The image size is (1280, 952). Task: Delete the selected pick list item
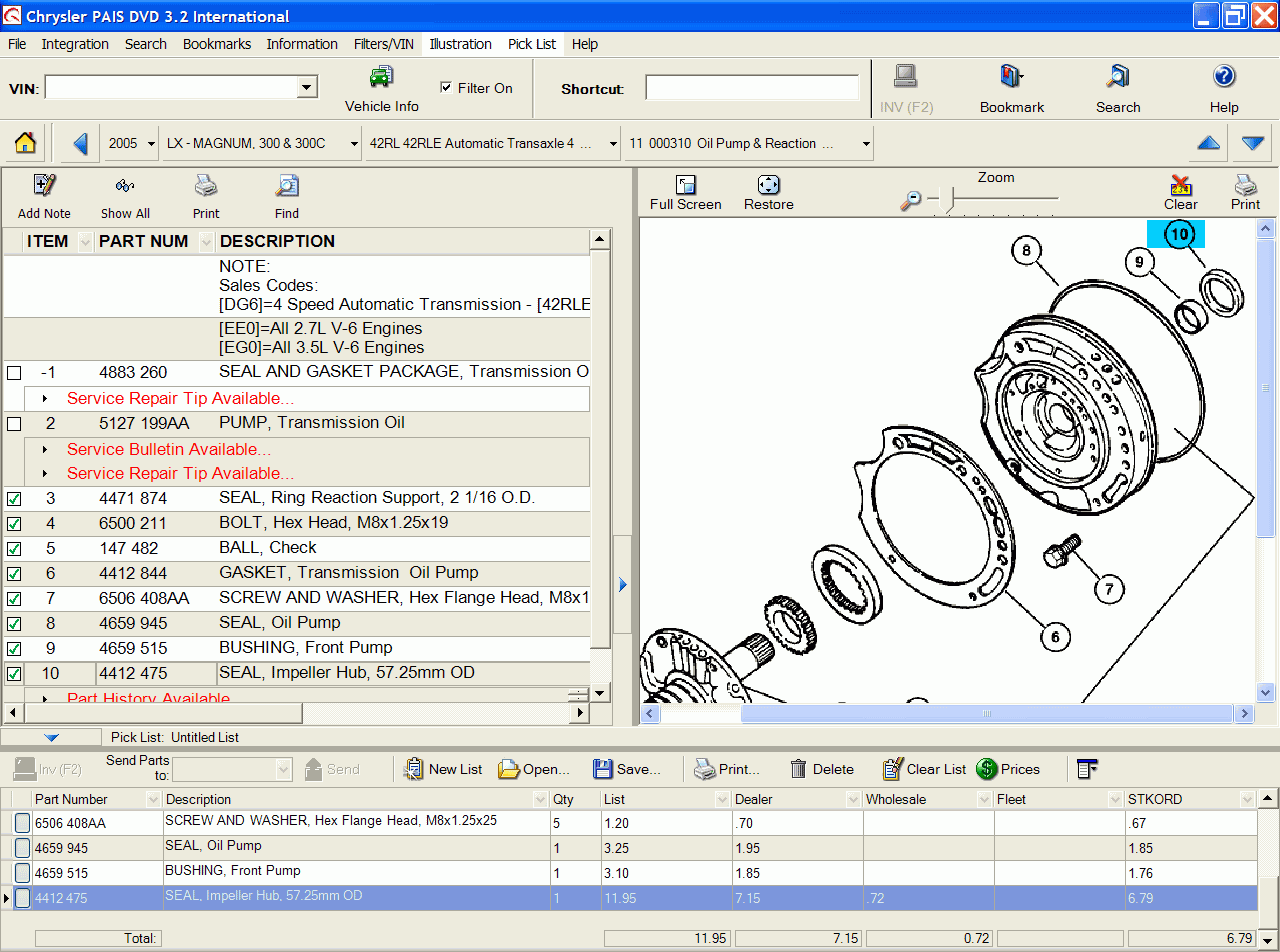822,769
